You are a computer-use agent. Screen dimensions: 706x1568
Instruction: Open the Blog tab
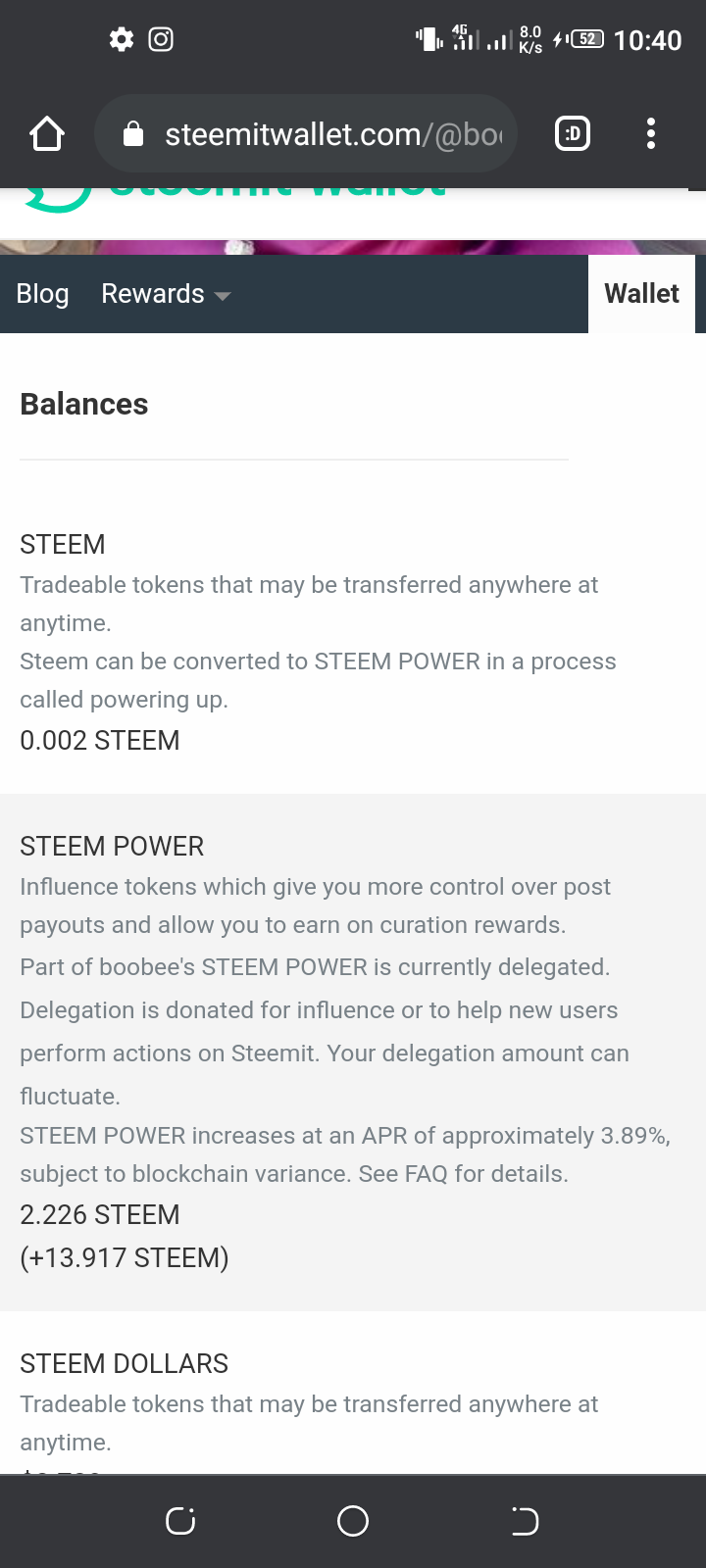click(42, 294)
